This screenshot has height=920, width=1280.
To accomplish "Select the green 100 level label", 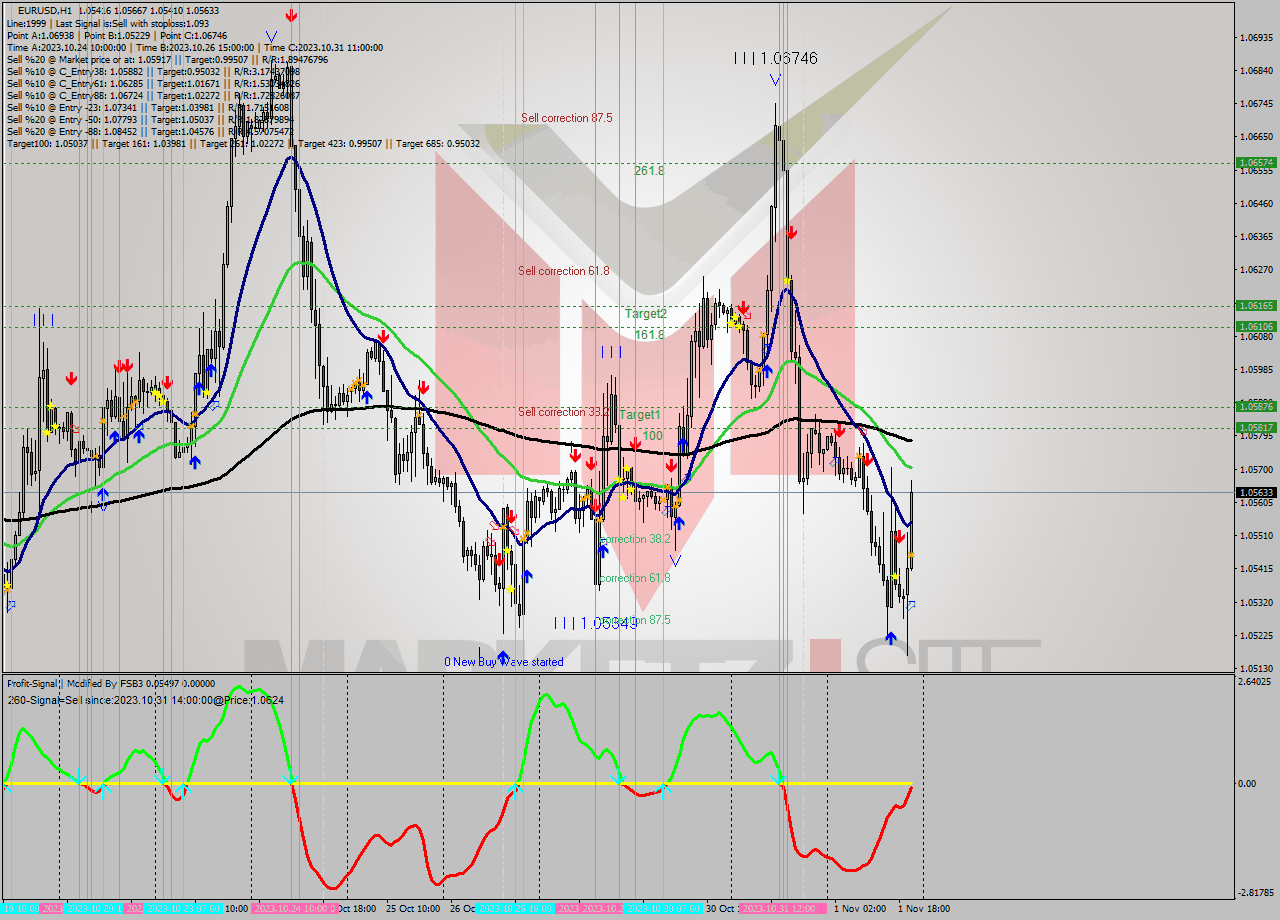I will [652, 436].
